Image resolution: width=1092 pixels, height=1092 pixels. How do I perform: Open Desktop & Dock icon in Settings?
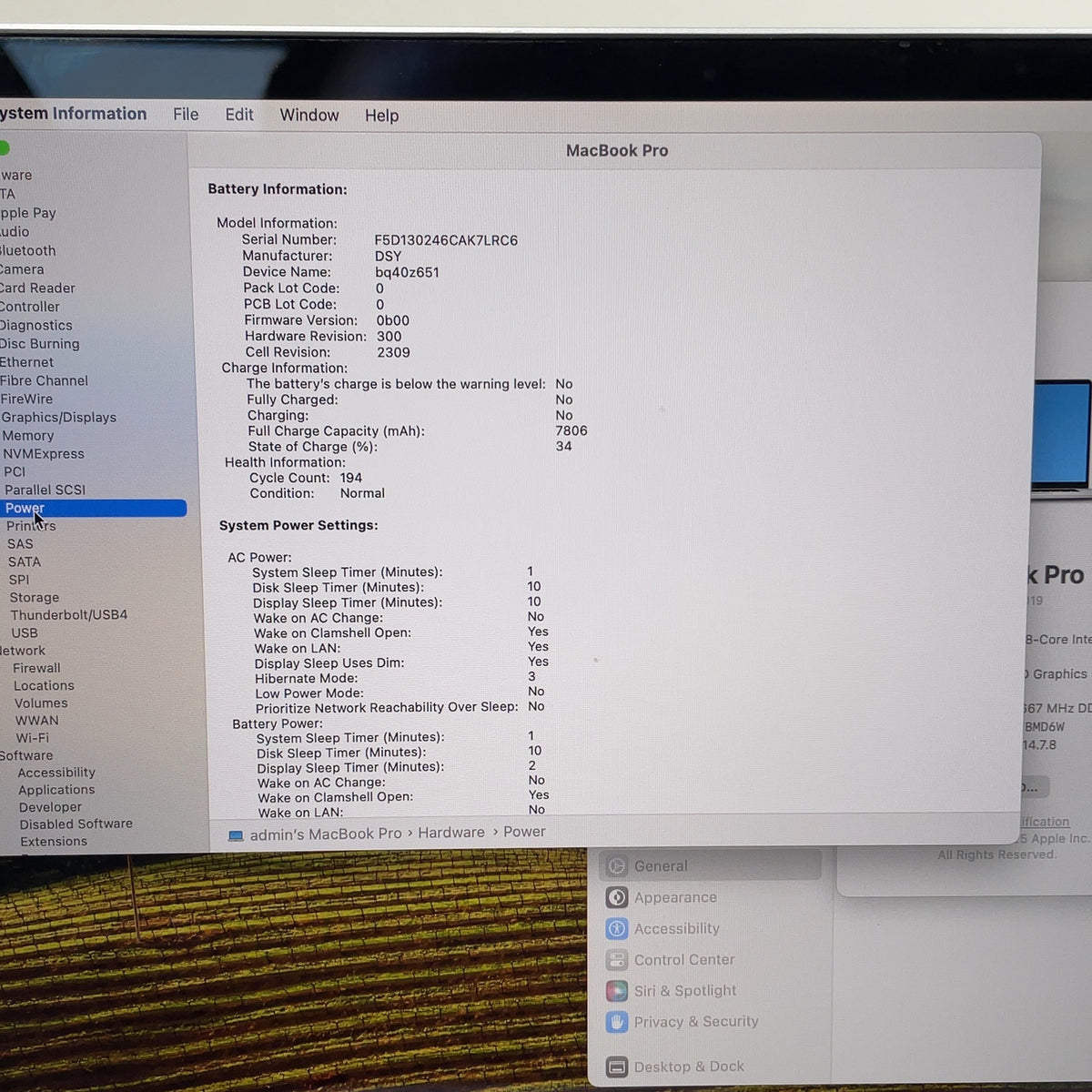click(617, 1067)
